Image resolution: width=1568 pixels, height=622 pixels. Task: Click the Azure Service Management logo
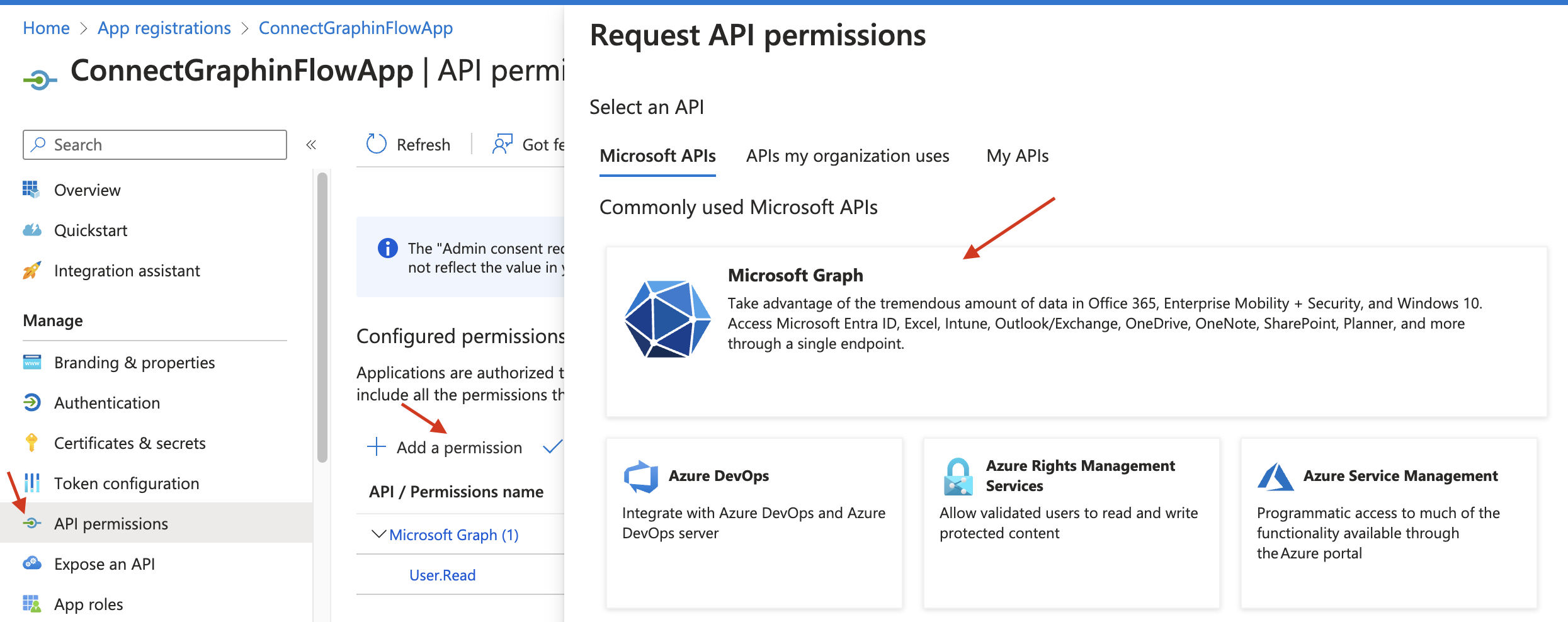click(1275, 477)
